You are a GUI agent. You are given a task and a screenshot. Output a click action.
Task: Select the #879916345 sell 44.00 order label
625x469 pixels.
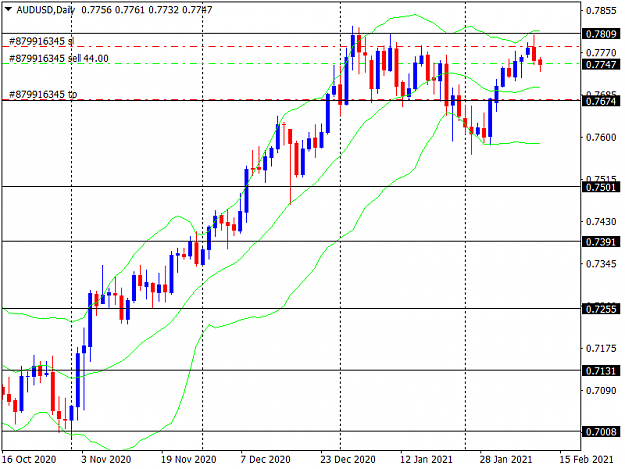[x=59, y=59]
